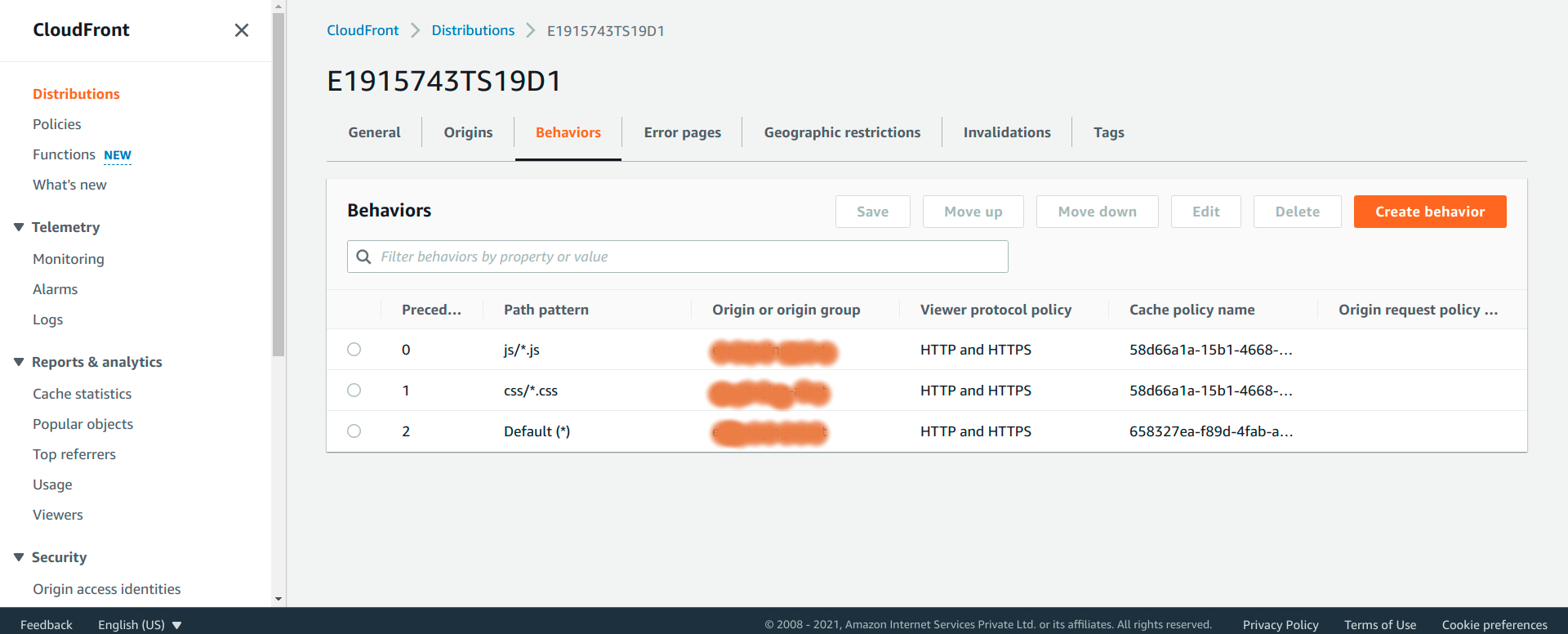Open Popular objects report

point(83,424)
